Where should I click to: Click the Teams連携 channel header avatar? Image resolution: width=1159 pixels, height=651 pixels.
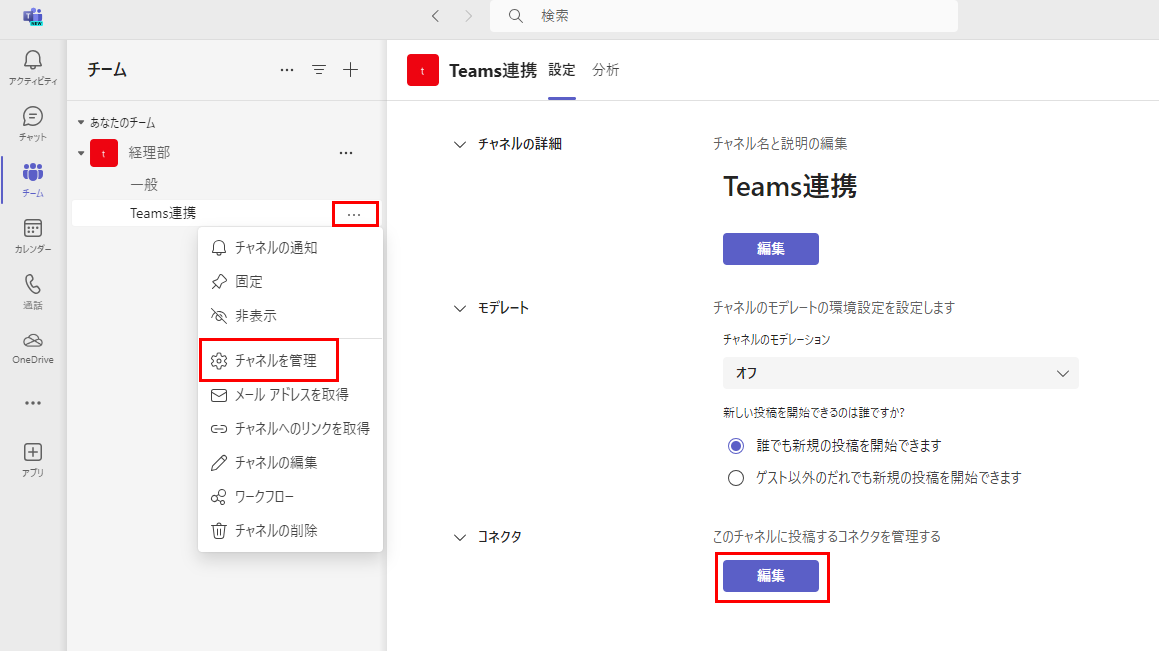[423, 70]
